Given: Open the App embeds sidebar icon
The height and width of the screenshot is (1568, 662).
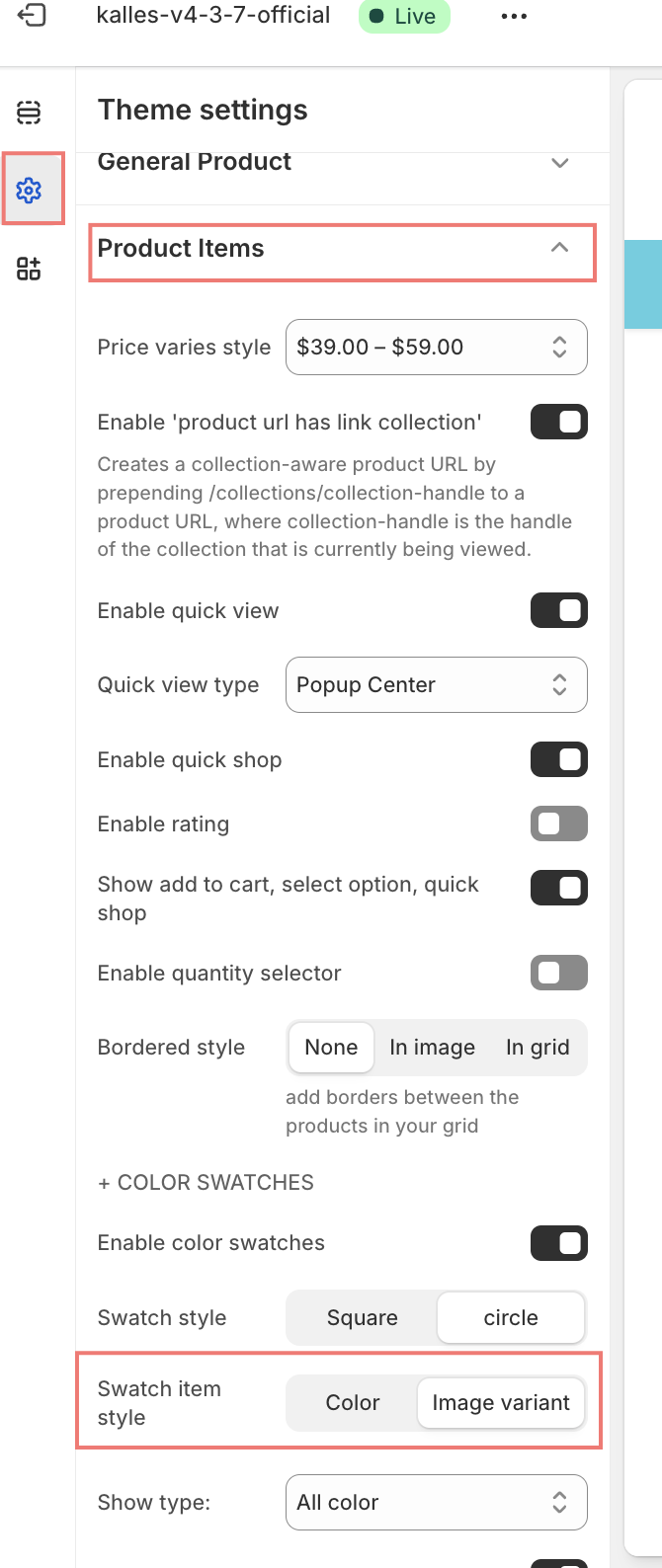Looking at the screenshot, I should click(x=30, y=269).
